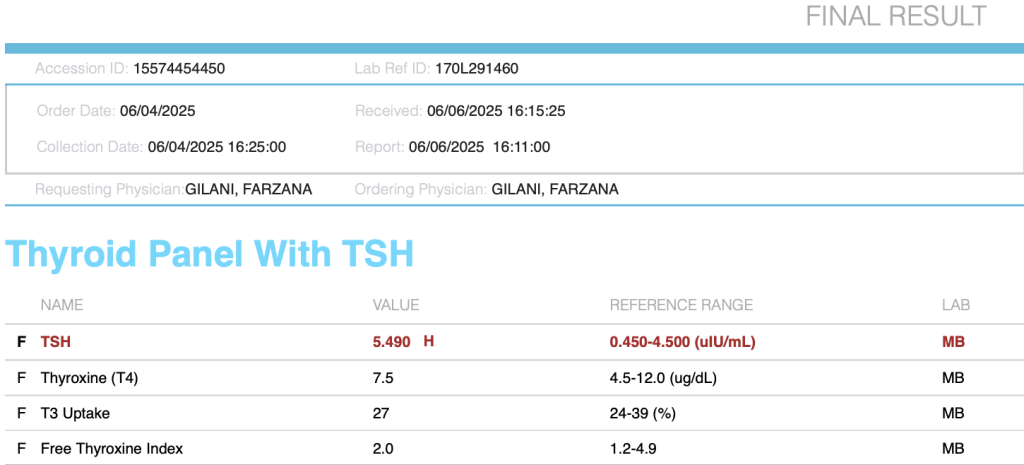Click Order Date value 06/04/2025
This screenshot has height=465, width=1024.
(x=157, y=111)
